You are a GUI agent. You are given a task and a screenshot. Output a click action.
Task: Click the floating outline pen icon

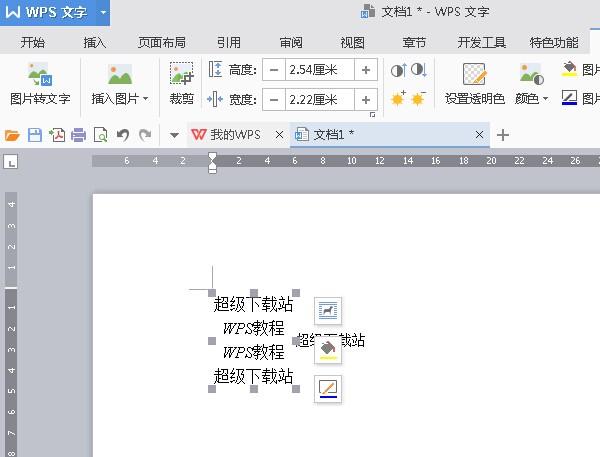(x=328, y=389)
